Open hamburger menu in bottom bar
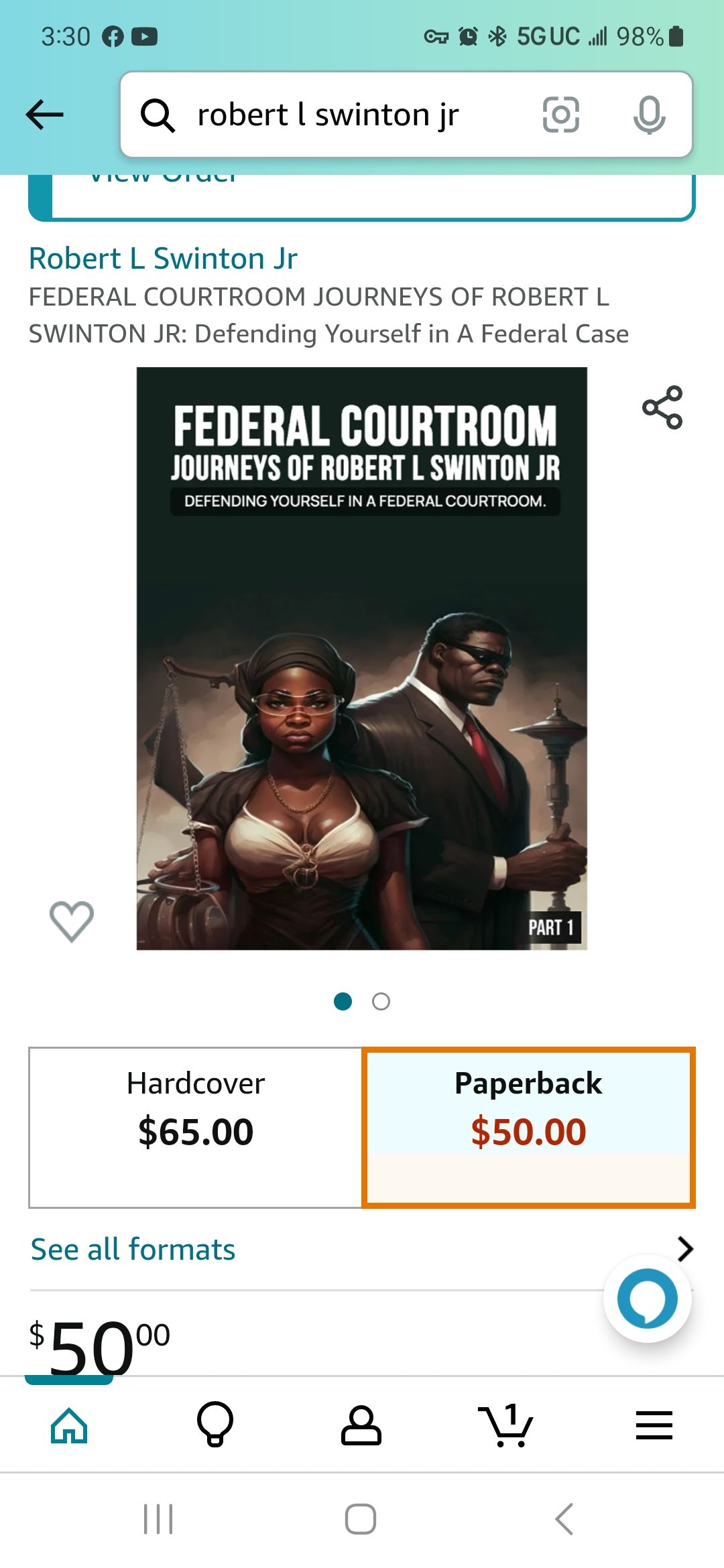The height and width of the screenshot is (1568, 724). click(x=654, y=1425)
